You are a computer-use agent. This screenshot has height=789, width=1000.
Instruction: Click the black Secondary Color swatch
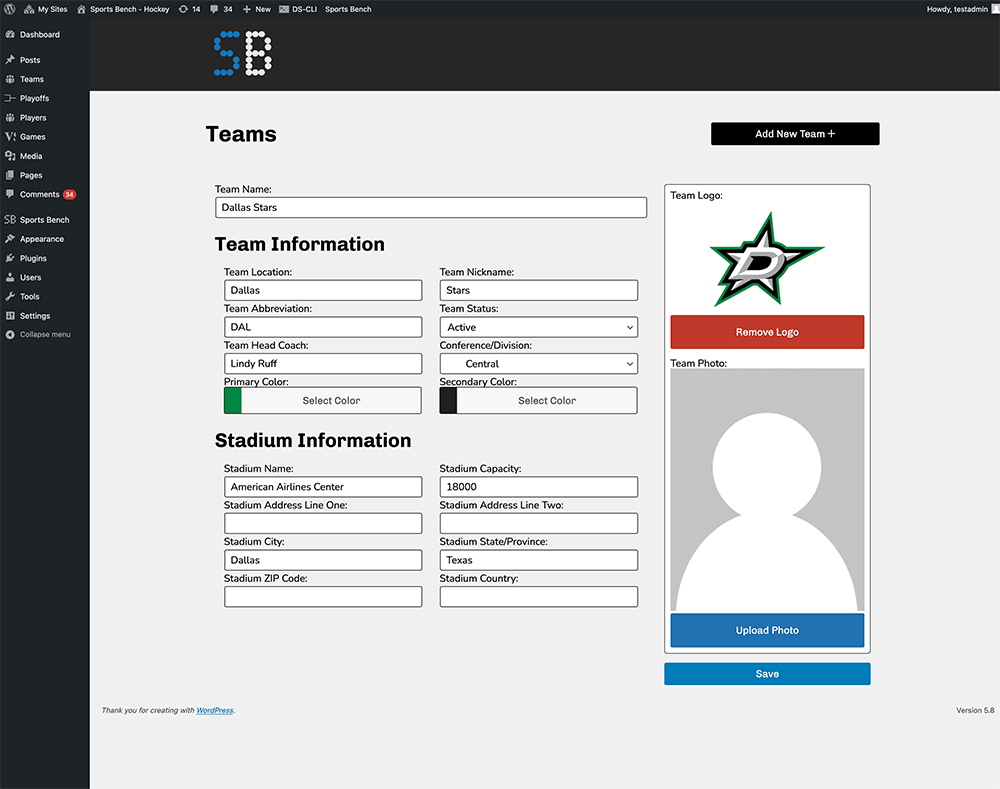tap(448, 401)
